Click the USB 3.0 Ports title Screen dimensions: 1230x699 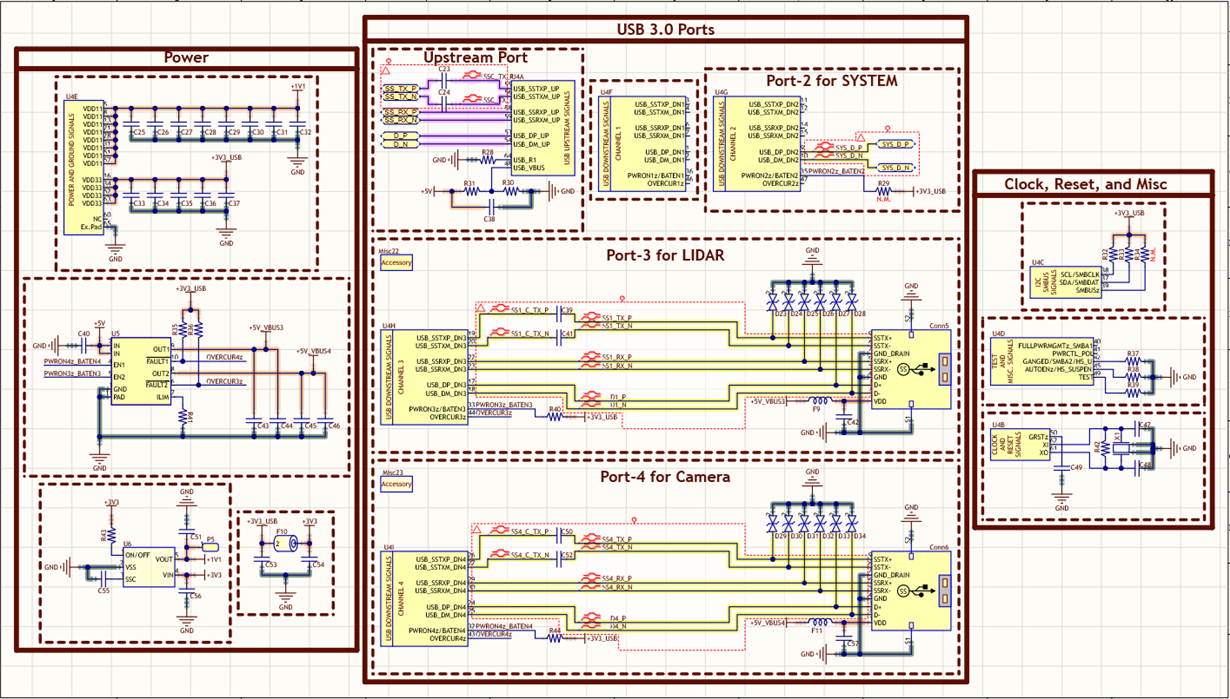pos(666,29)
